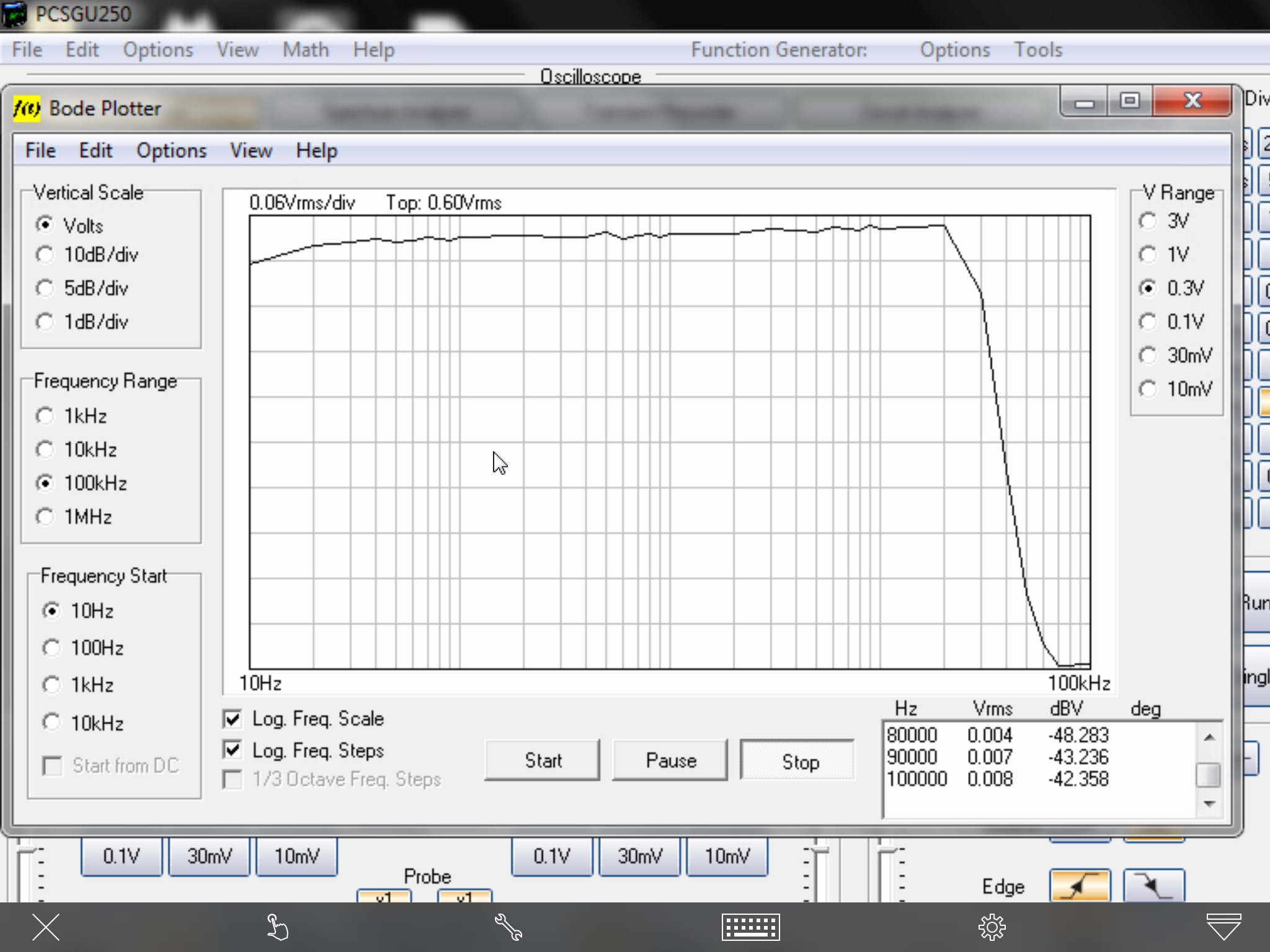Click right channel 0.1V button in PCSGU250
The width and height of the screenshot is (1270, 952).
pyautogui.click(x=552, y=857)
